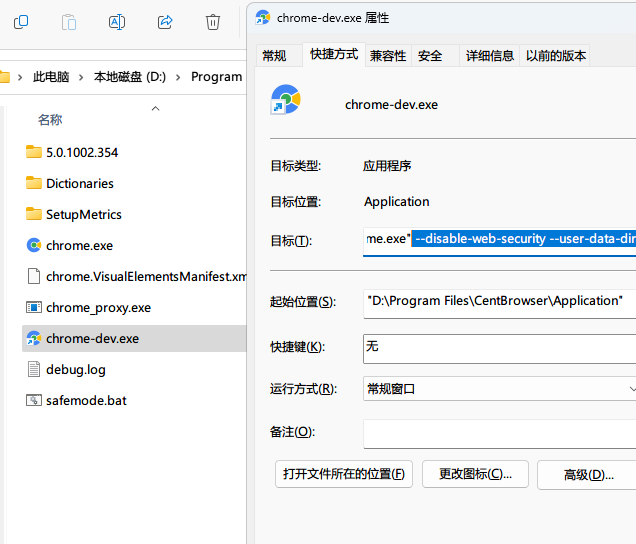Click the Program breadcrumb segment
Image resolution: width=636 pixels, height=544 pixels.
coord(217,77)
